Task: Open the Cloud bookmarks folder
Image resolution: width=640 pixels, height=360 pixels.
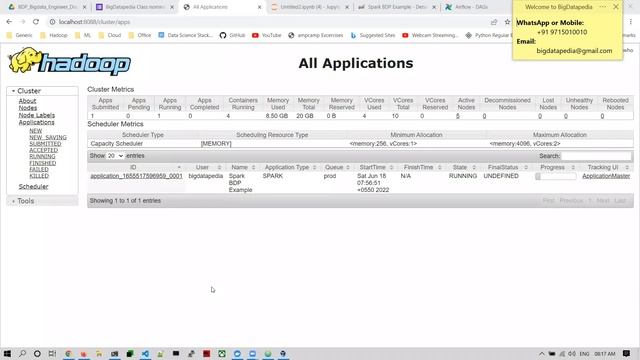Action: 109,36
